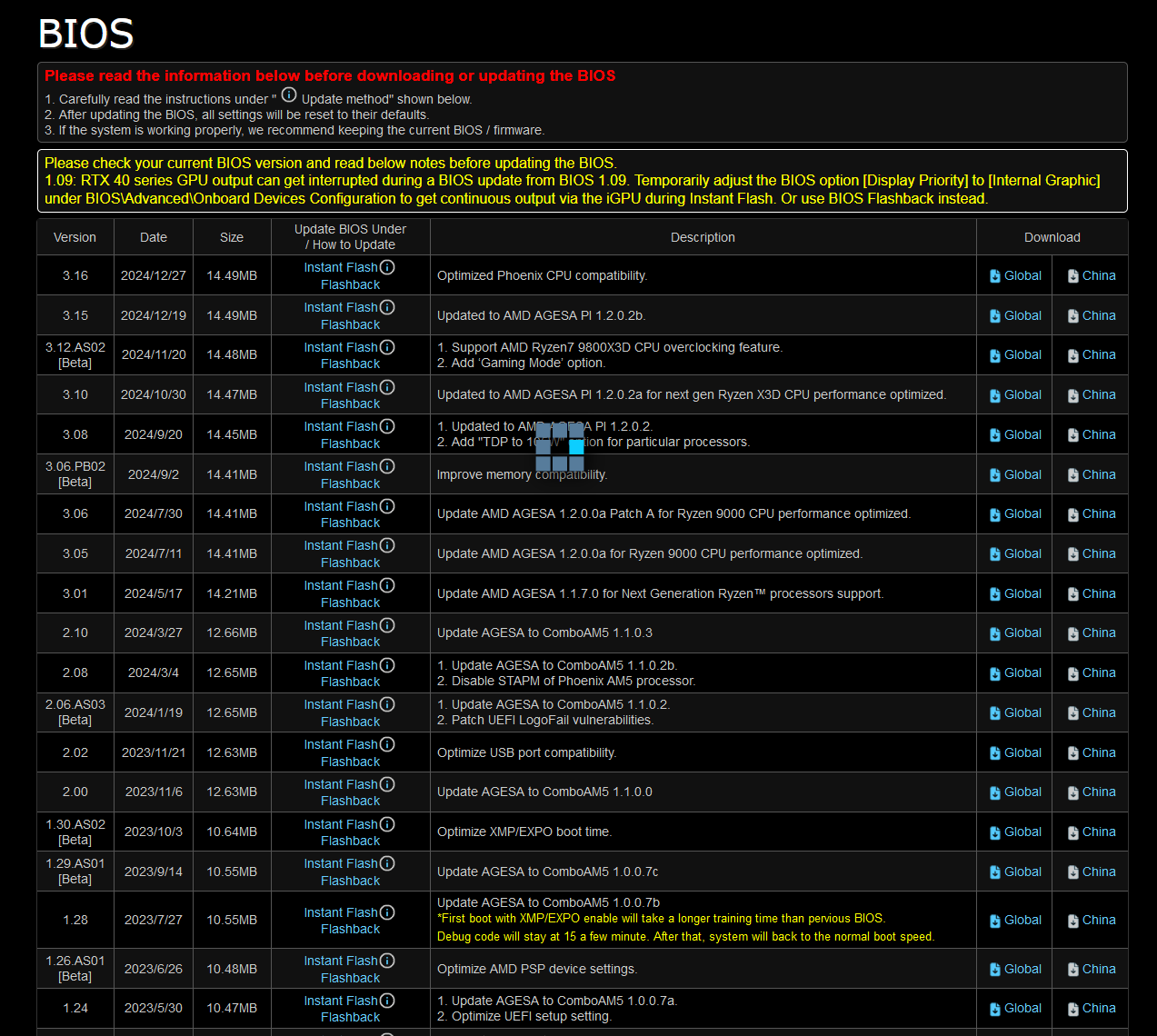This screenshot has height=1036, width=1157.
Task: Open Flashback link for version 2.06.AS03
Action: [x=350, y=722]
